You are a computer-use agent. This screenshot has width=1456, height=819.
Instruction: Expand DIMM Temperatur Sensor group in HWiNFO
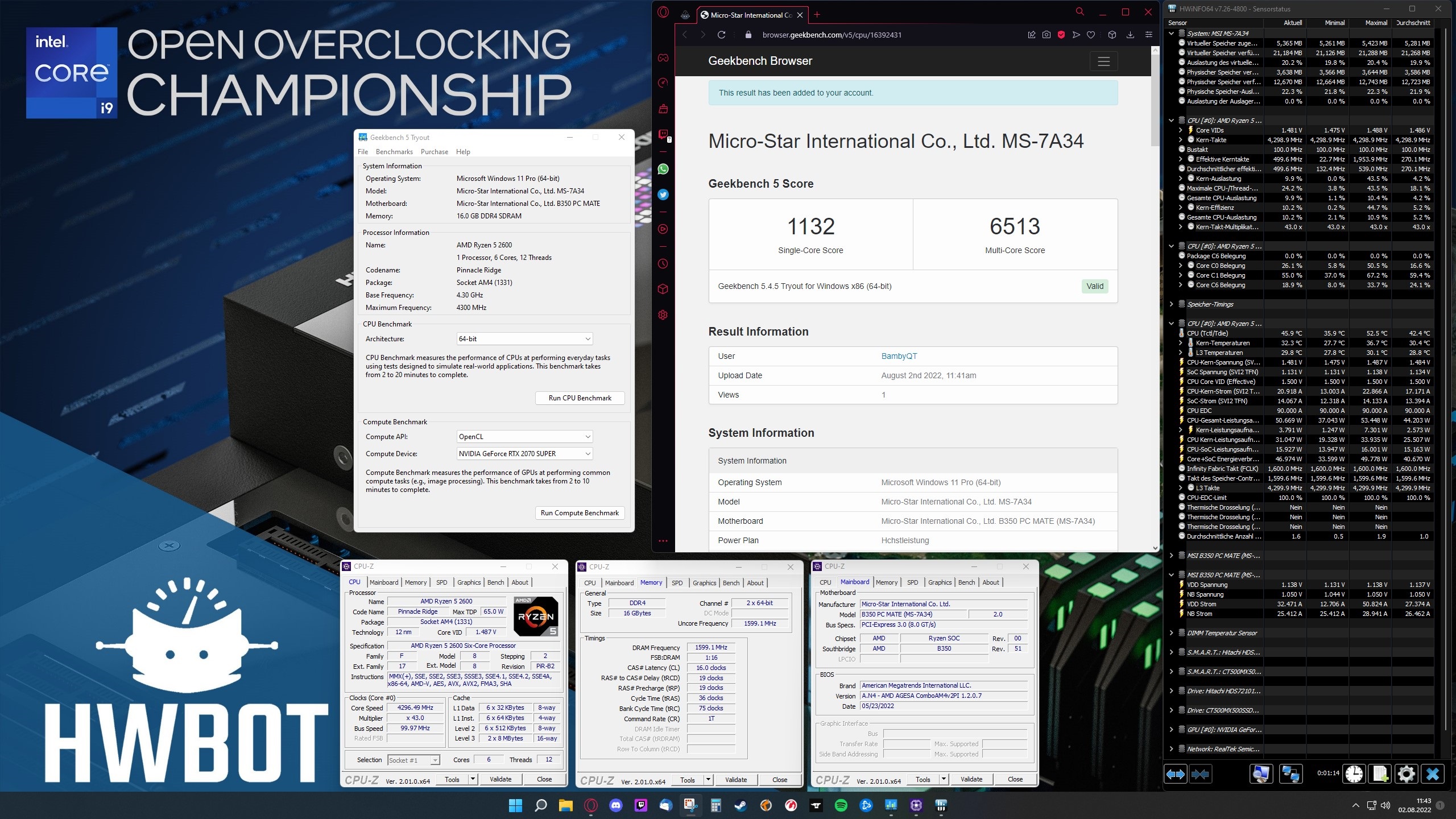[1172, 633]
